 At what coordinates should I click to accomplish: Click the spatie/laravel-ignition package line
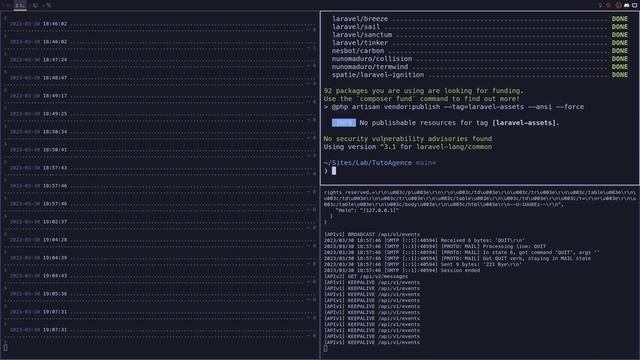point(480,75)
